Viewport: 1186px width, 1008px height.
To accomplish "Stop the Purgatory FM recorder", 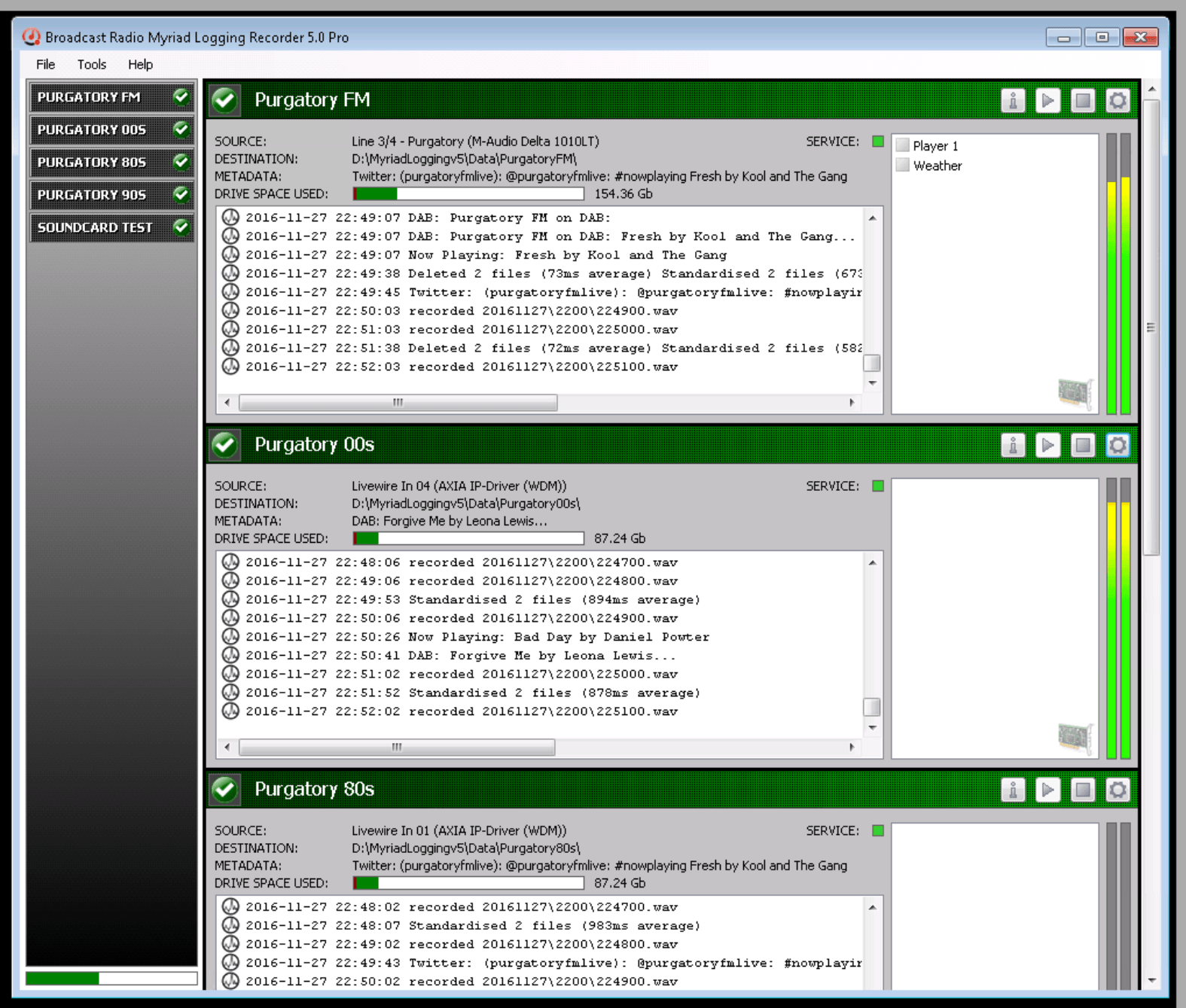I will 1082,100.
